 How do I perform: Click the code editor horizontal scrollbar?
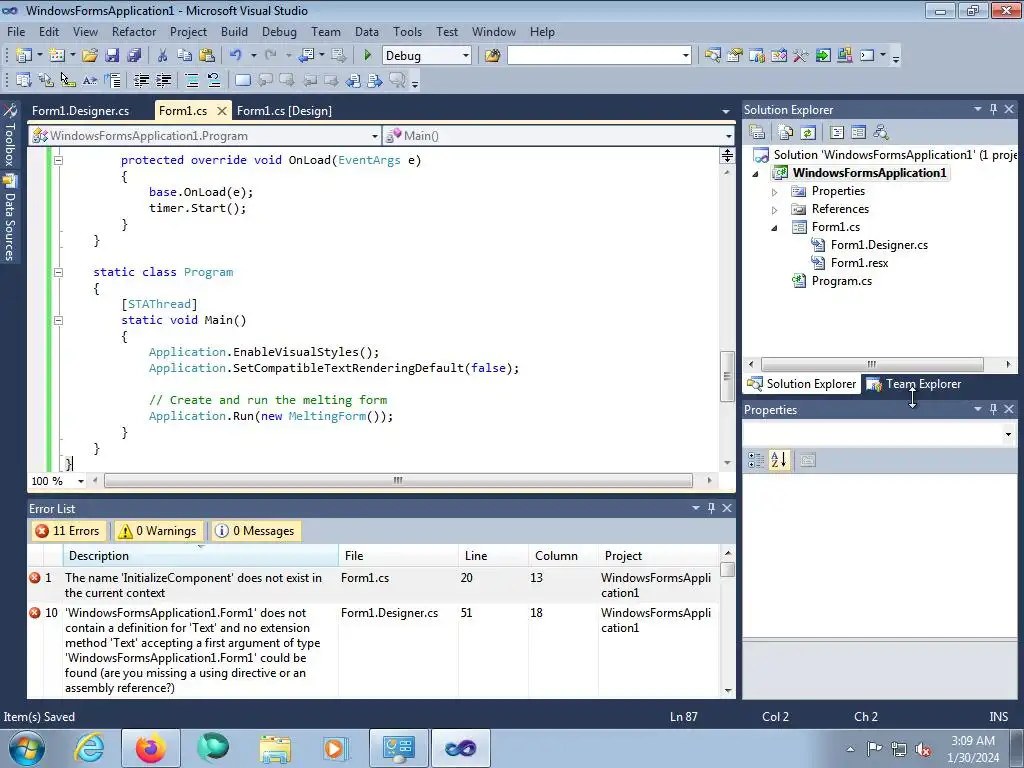pos(398,481)
